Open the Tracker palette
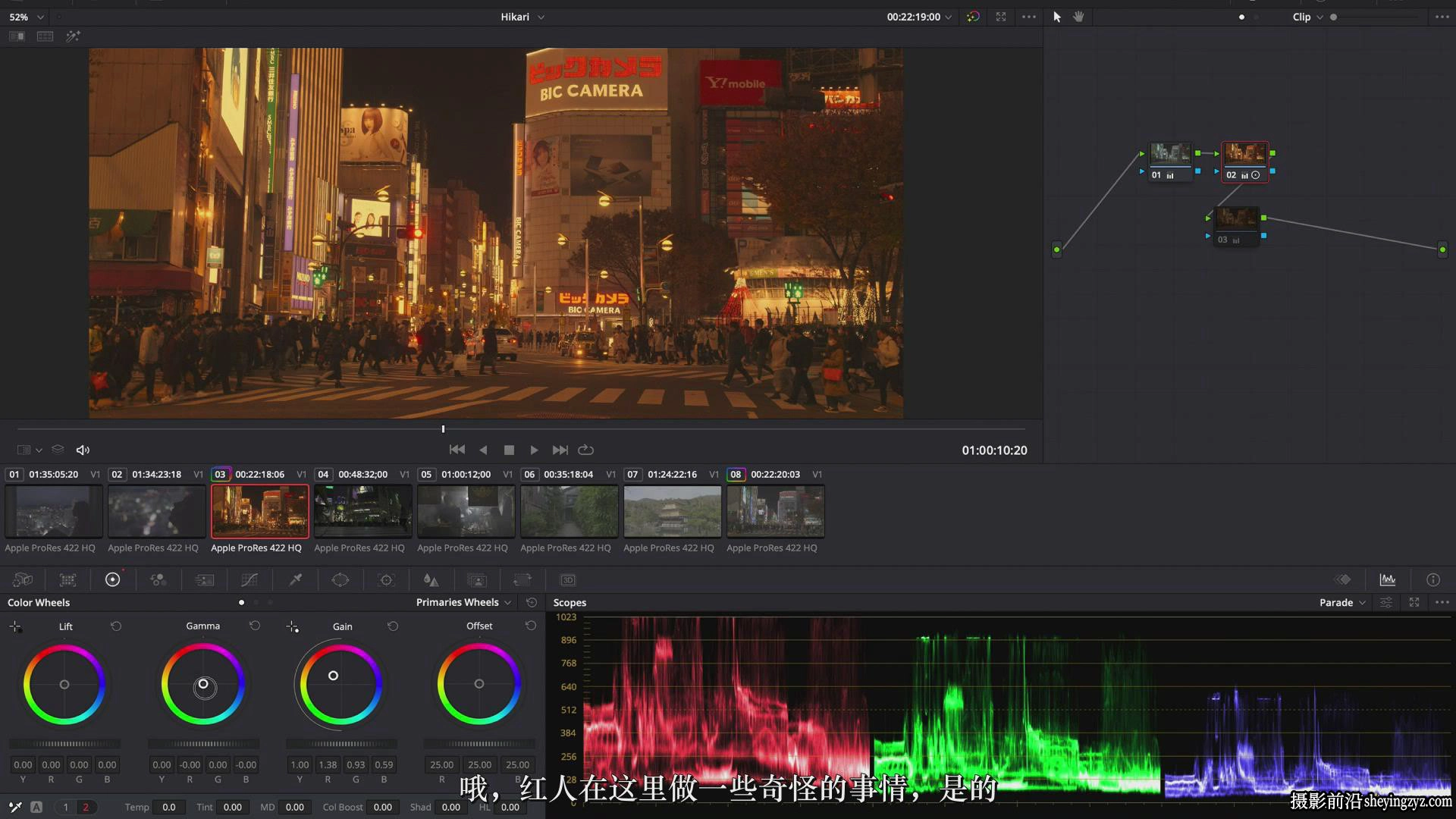1456x819 pixels. 386,580
